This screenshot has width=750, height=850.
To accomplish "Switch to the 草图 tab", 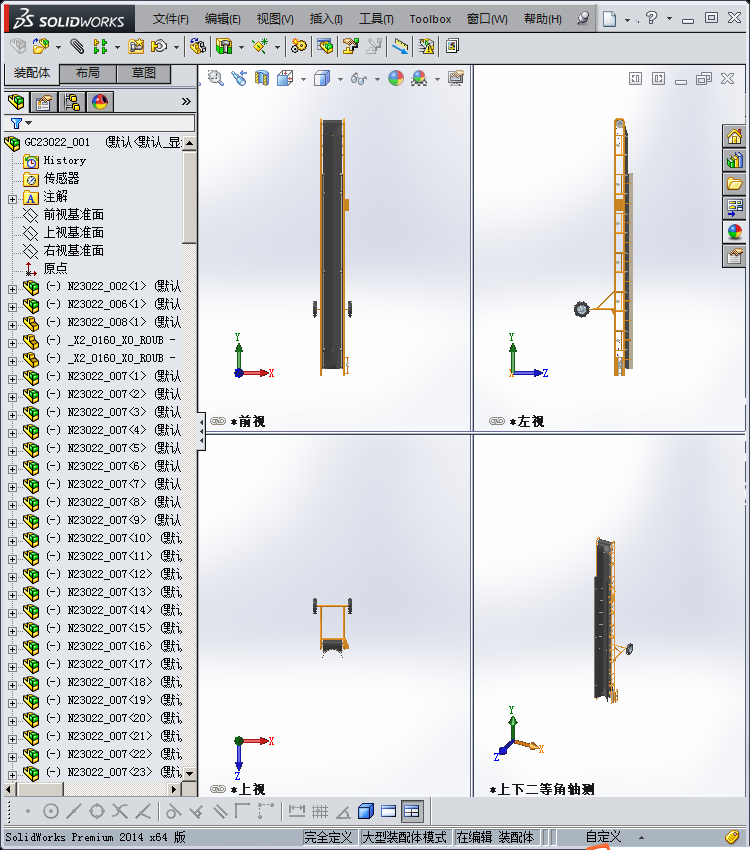I will 144,73.
